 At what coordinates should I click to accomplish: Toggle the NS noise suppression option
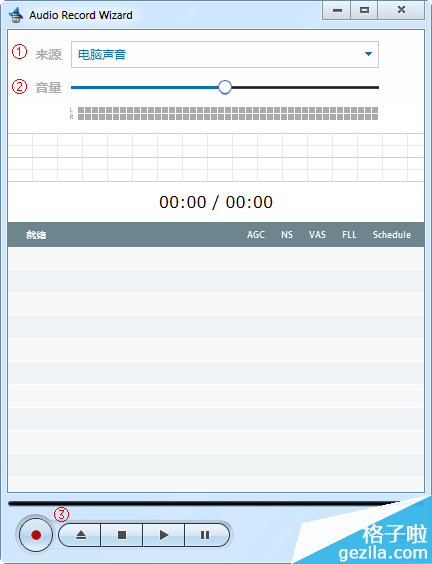coord(287,235)
